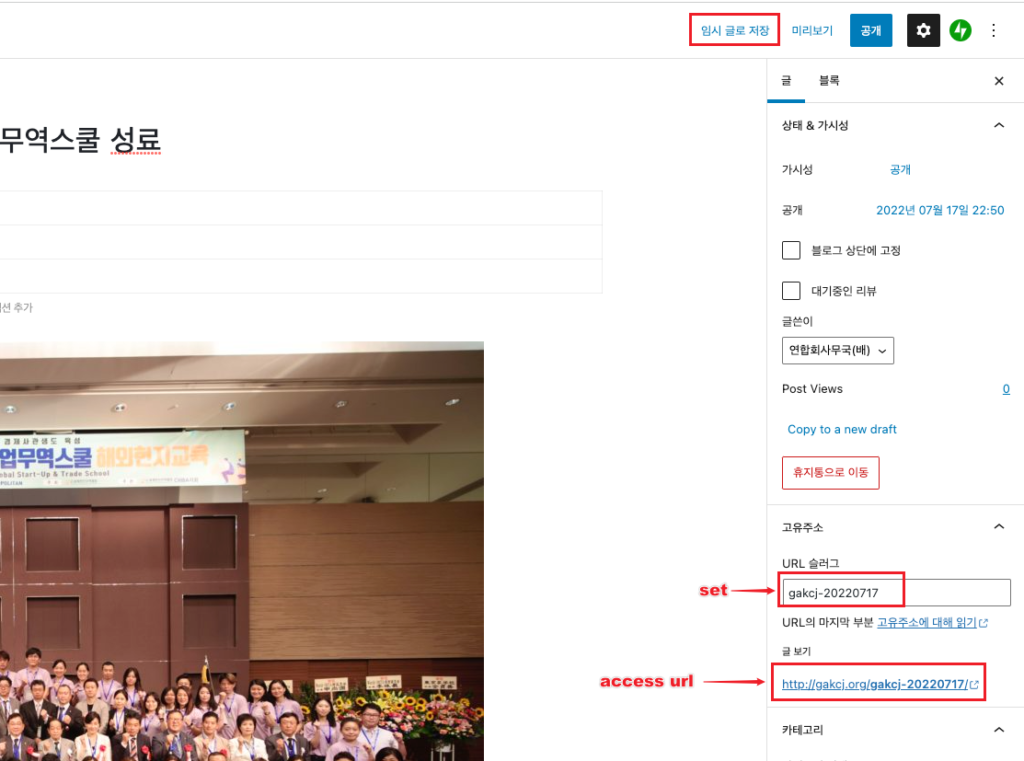Click the green Jetpack icon
Screen dimensions: 1024x761
pos(960,31)
